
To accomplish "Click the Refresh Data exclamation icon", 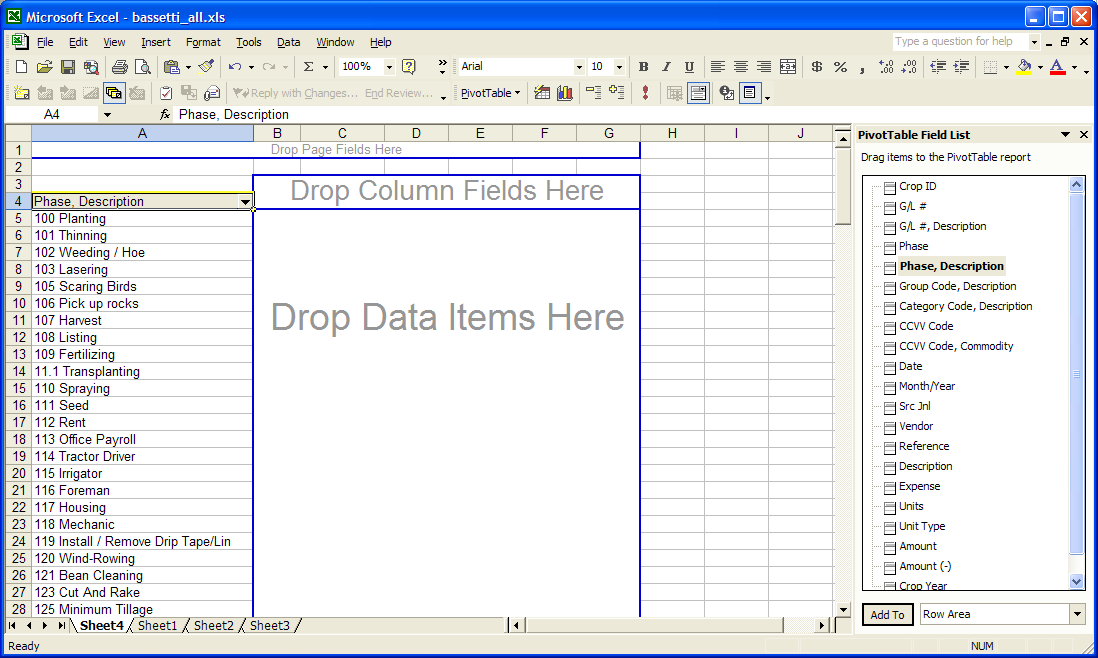I will point(645,93).
